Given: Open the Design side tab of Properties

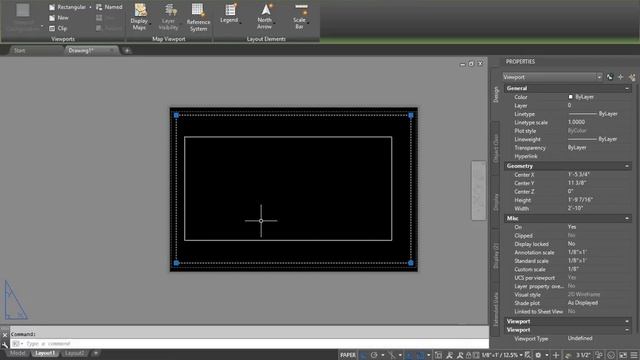Looking at the screenshot, I should coord(496,94).
